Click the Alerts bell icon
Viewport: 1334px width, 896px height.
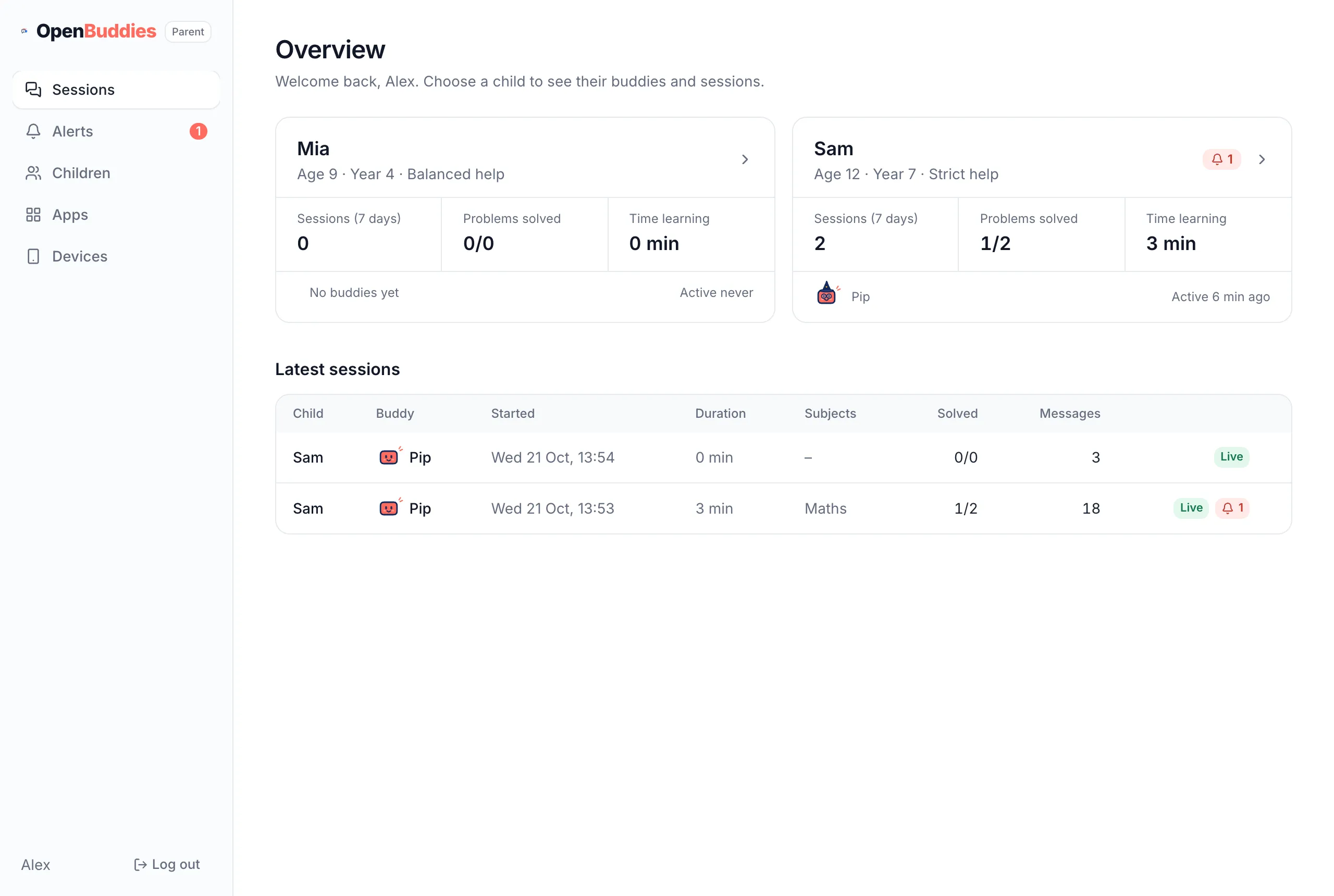tap(33, 131)
